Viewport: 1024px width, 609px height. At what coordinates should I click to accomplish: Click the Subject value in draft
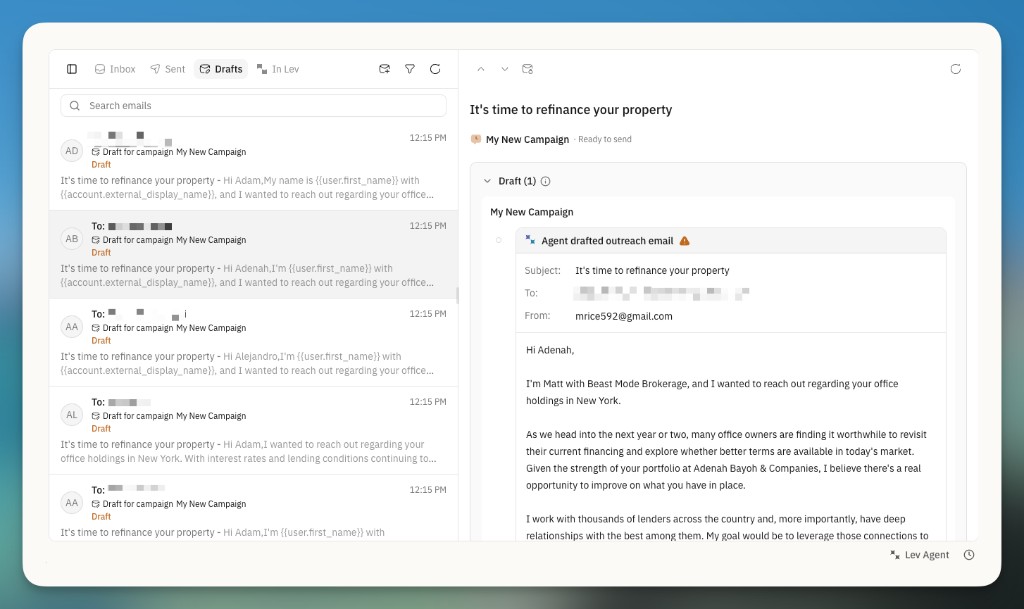[x=652, y=271]
